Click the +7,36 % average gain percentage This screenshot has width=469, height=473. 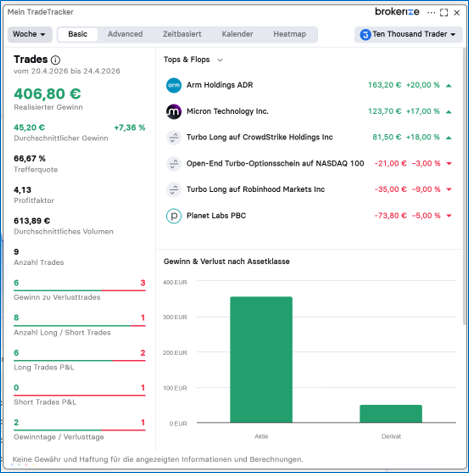[130, 128]
